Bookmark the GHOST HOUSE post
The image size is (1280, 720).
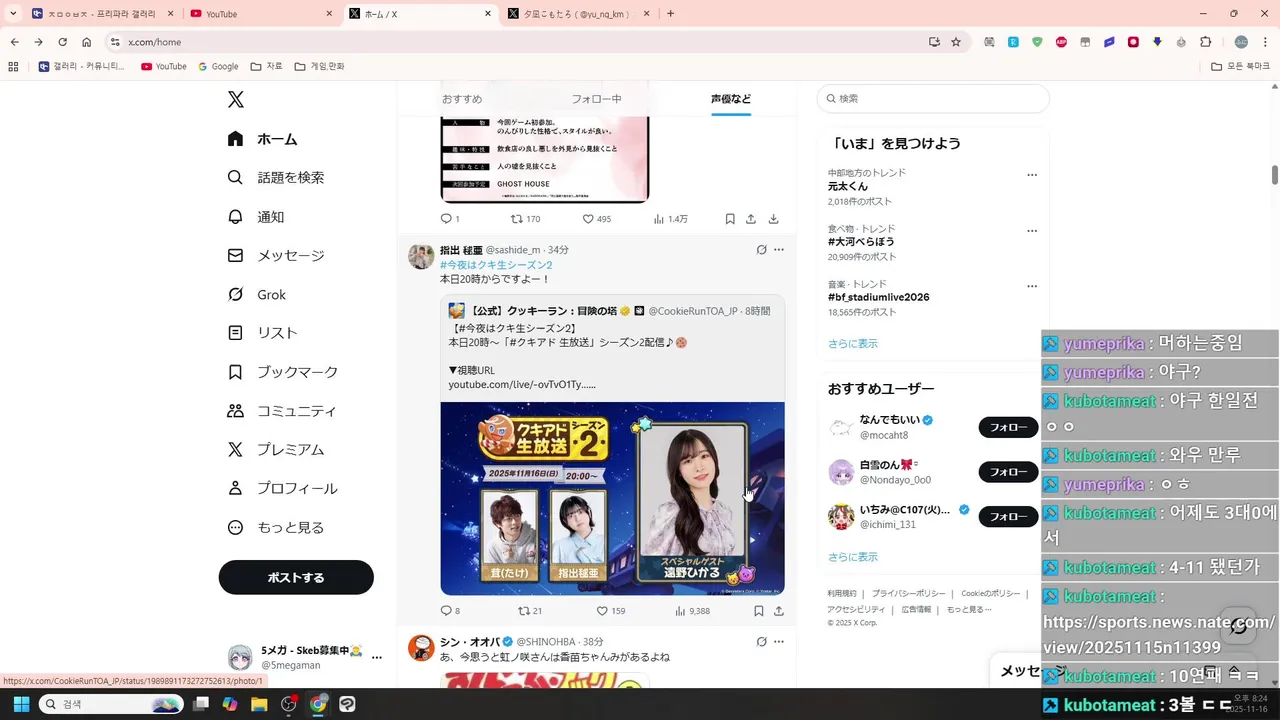[730, 219]
